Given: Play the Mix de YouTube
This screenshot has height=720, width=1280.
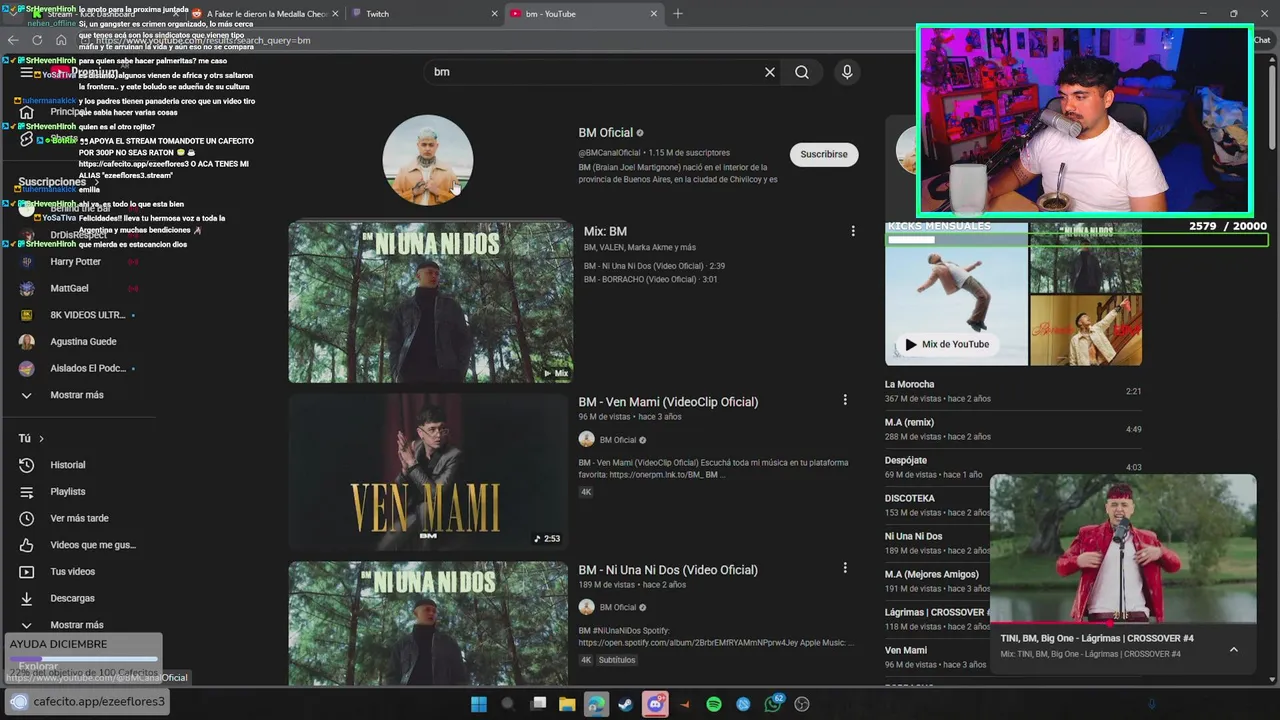Looking at the screenshot, I should click(x=947, y=344).
